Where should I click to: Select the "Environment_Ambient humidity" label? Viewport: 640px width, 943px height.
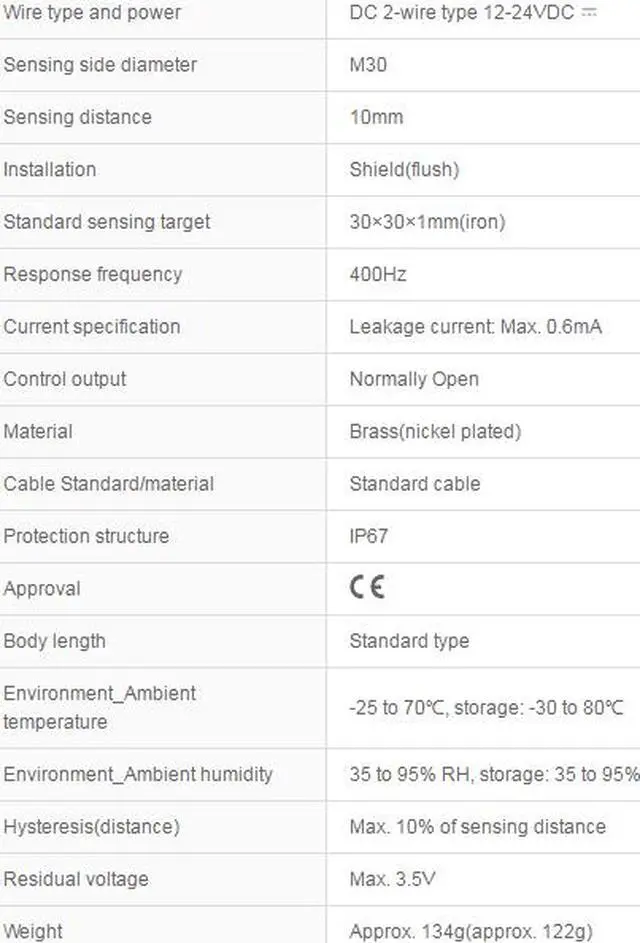[138, 774]
